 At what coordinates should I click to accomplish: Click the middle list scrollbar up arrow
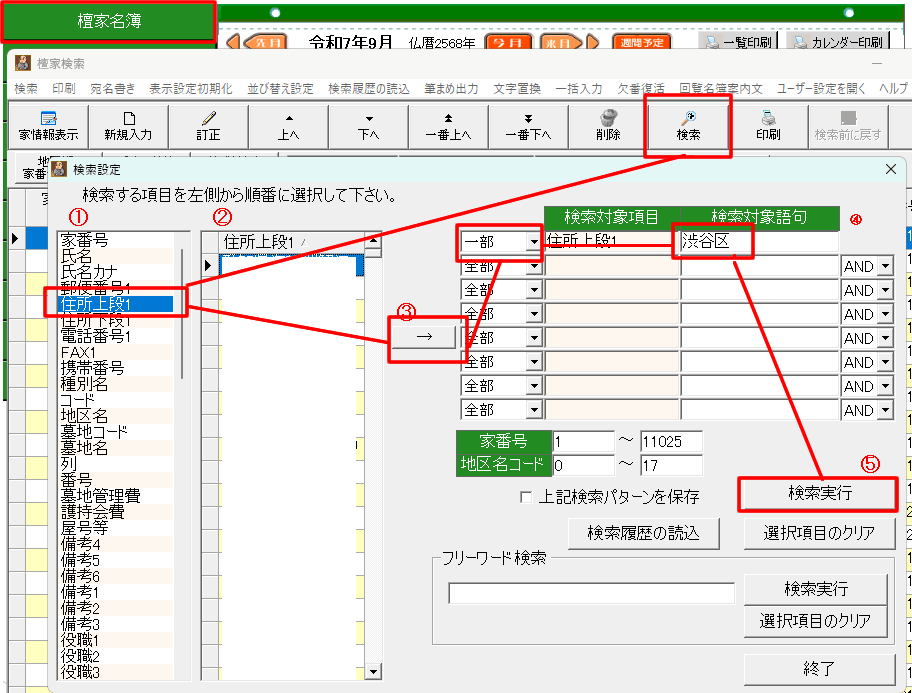373,240
